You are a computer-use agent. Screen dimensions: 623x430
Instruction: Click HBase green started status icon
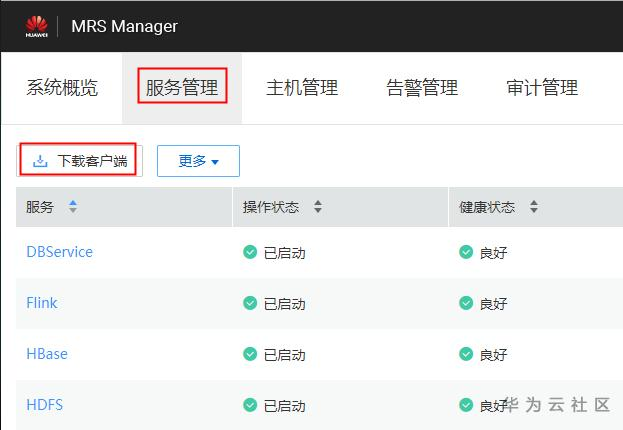pyautogui.click(x=250, y=354)
